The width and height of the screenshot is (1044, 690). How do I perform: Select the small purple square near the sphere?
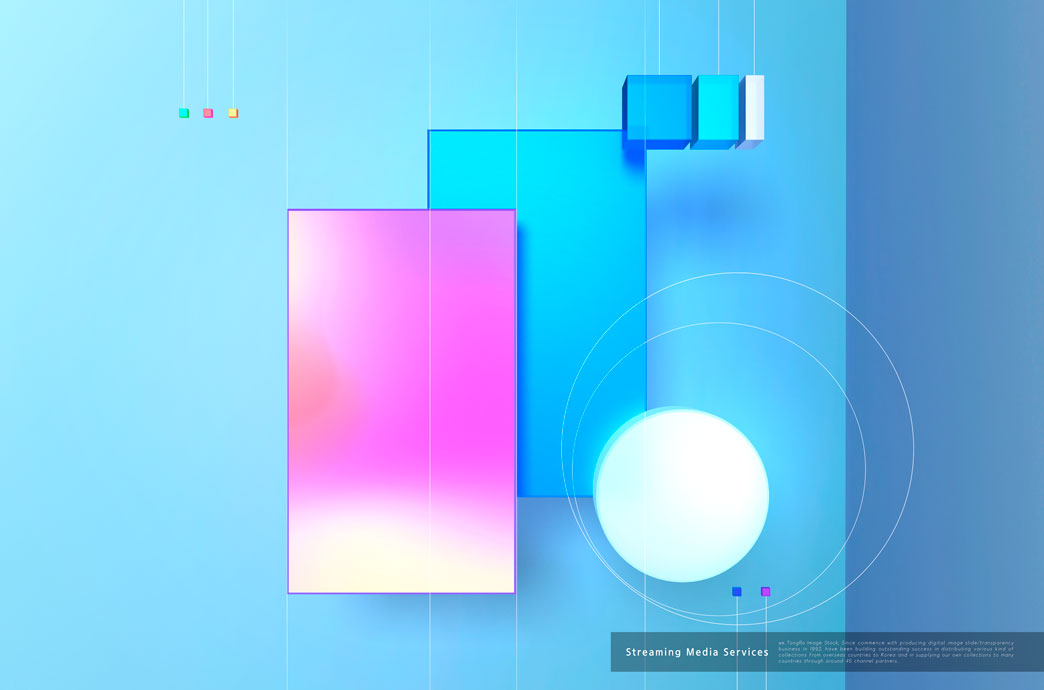[x=766, y=592]
